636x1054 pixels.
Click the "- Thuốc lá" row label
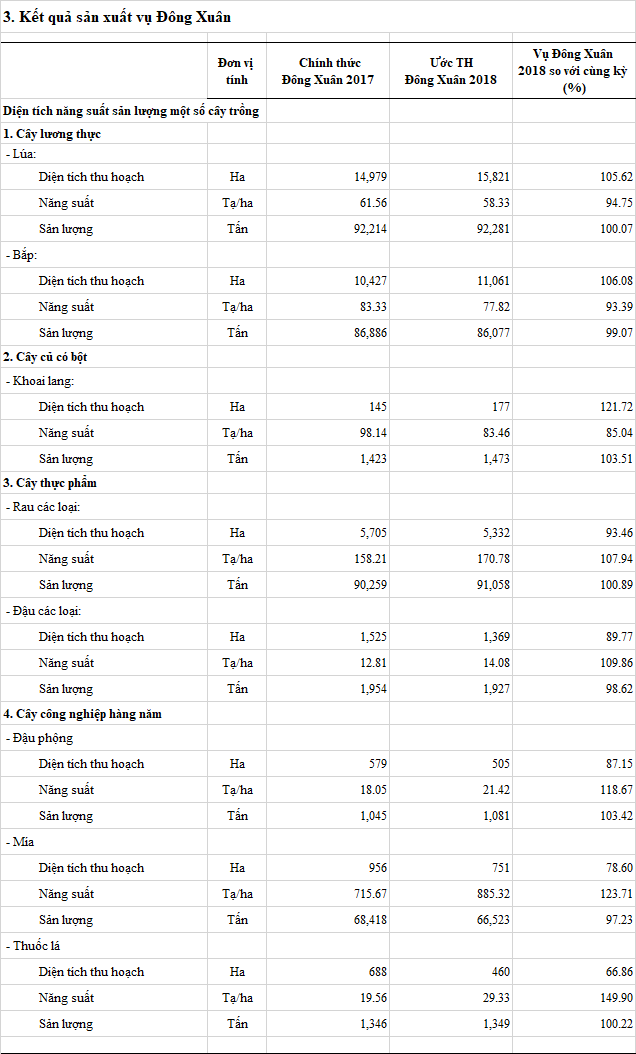click(35, 946)
